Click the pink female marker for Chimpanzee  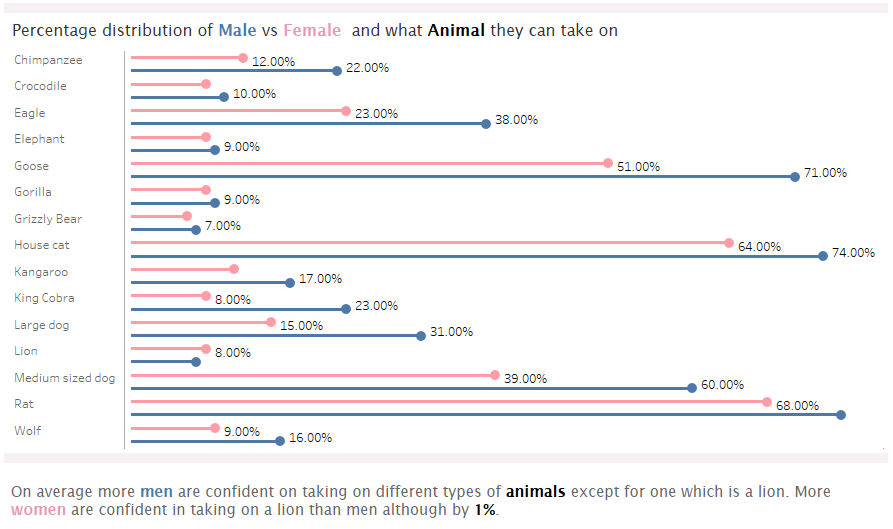click(243, 58)
